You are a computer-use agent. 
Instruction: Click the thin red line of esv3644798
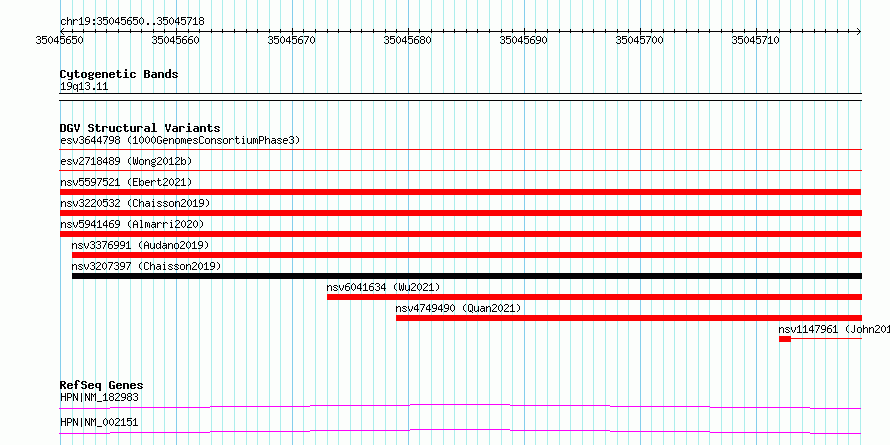(x=460, y=150)
